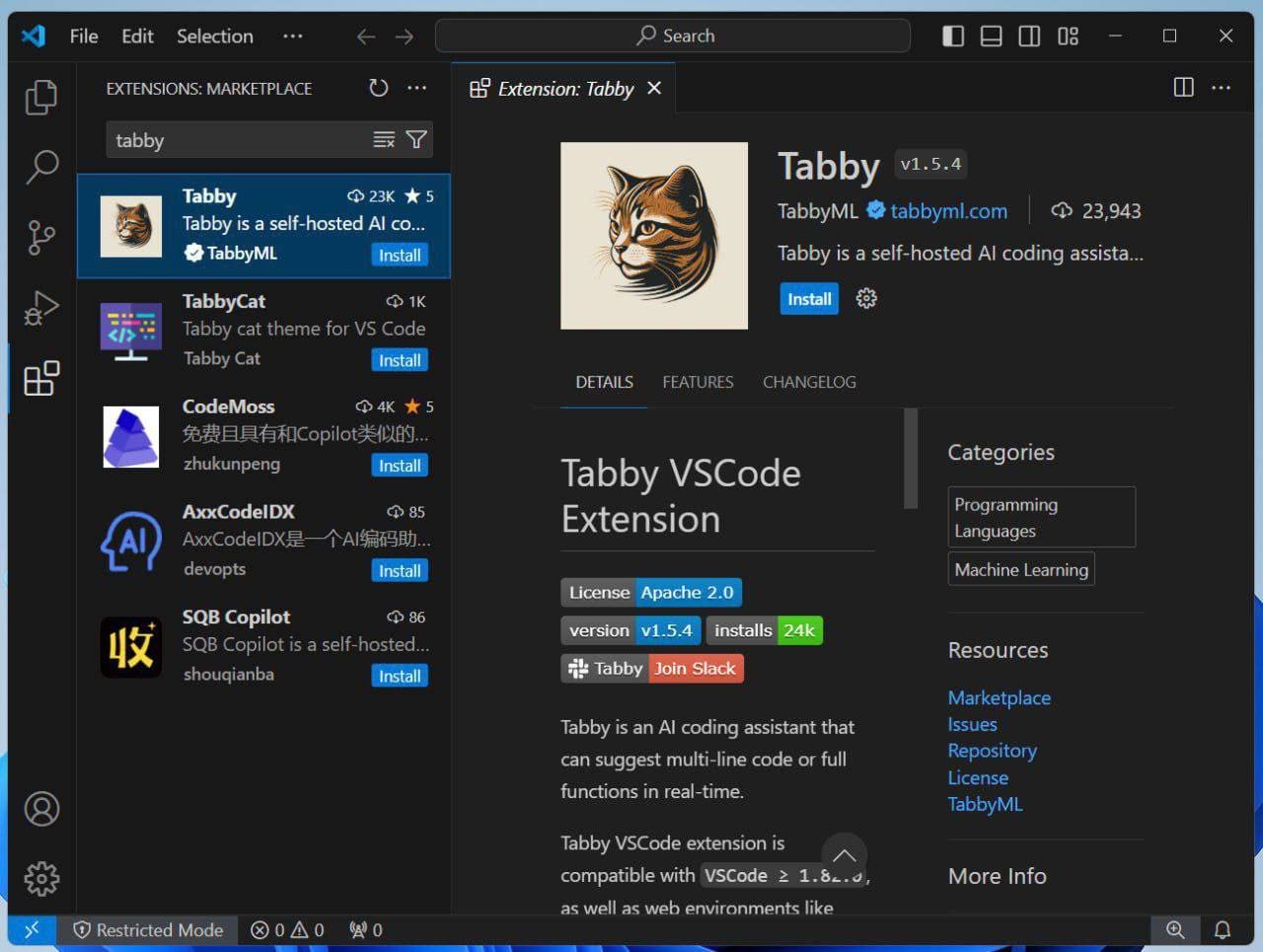Clear extensions search results
Image resolution: width=1263 pixels, height=952 pixels.
[384, 140]
